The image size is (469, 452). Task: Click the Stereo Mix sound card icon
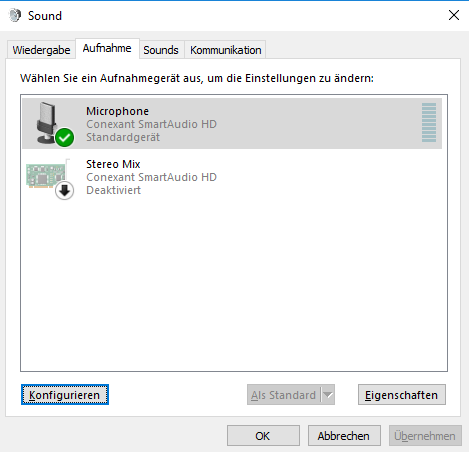tap(47, 174)
